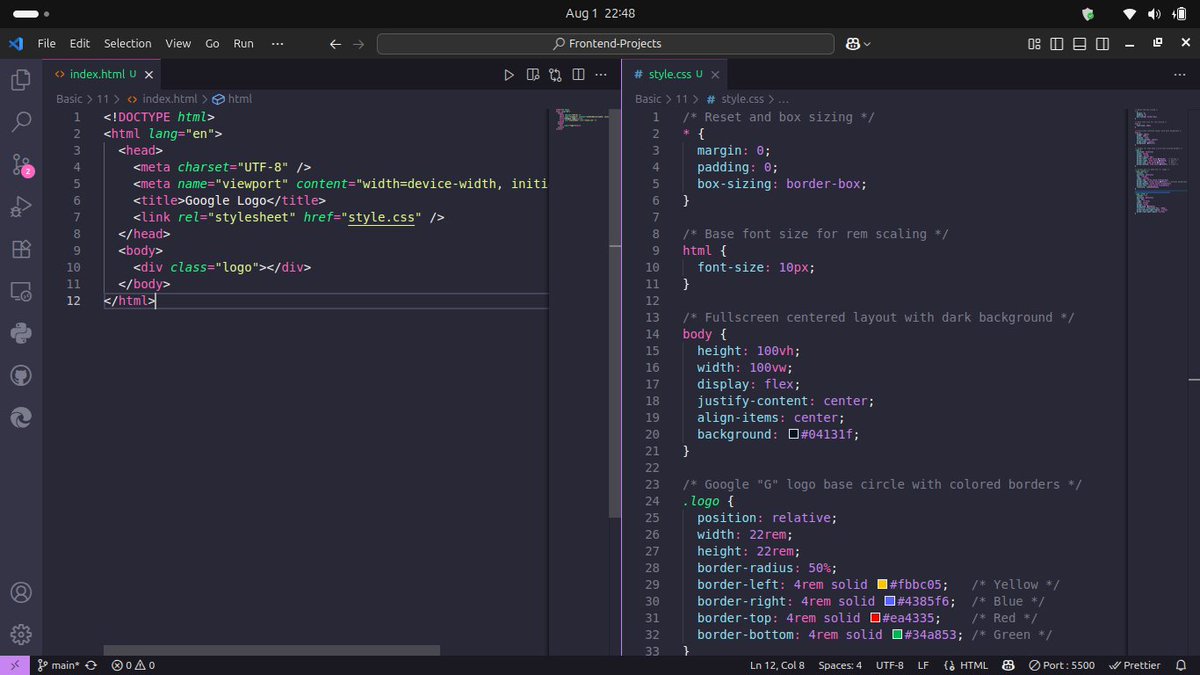
Task: Click the Run play icon in index.html toolbar
Action: tap(509, 74)
